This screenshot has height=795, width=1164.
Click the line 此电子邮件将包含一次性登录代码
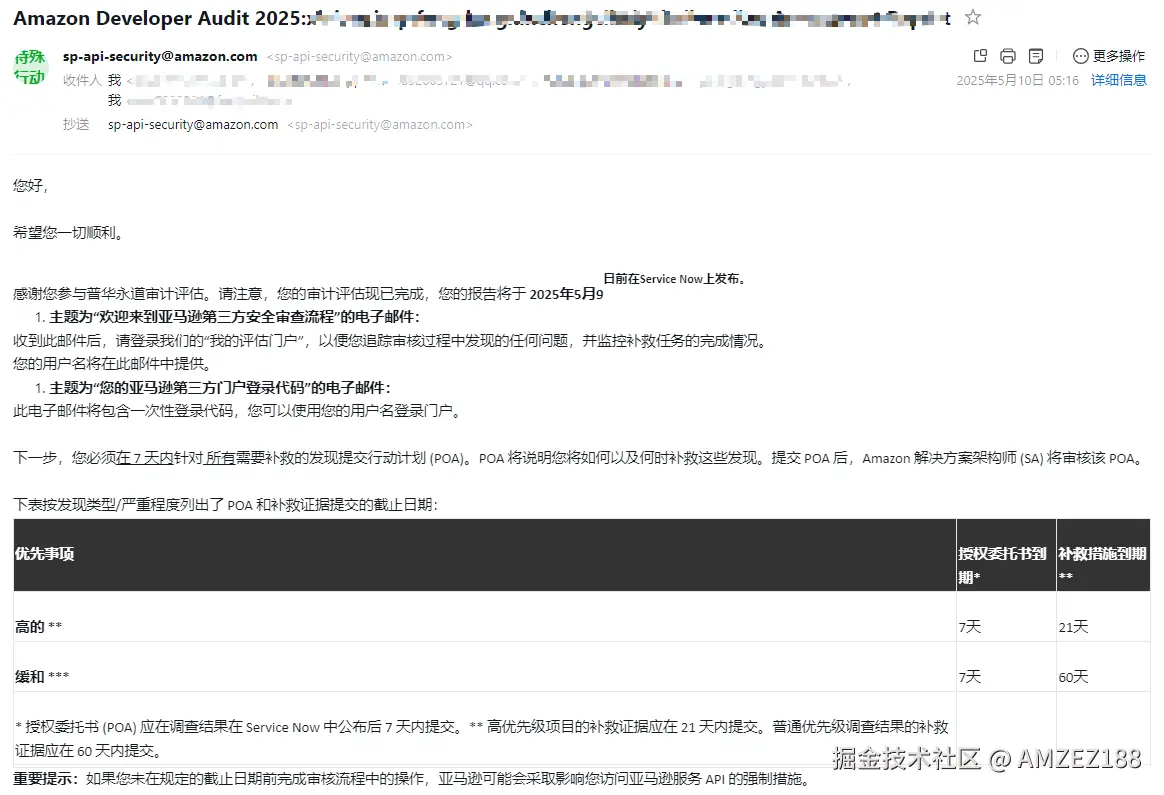coord(238,412)
